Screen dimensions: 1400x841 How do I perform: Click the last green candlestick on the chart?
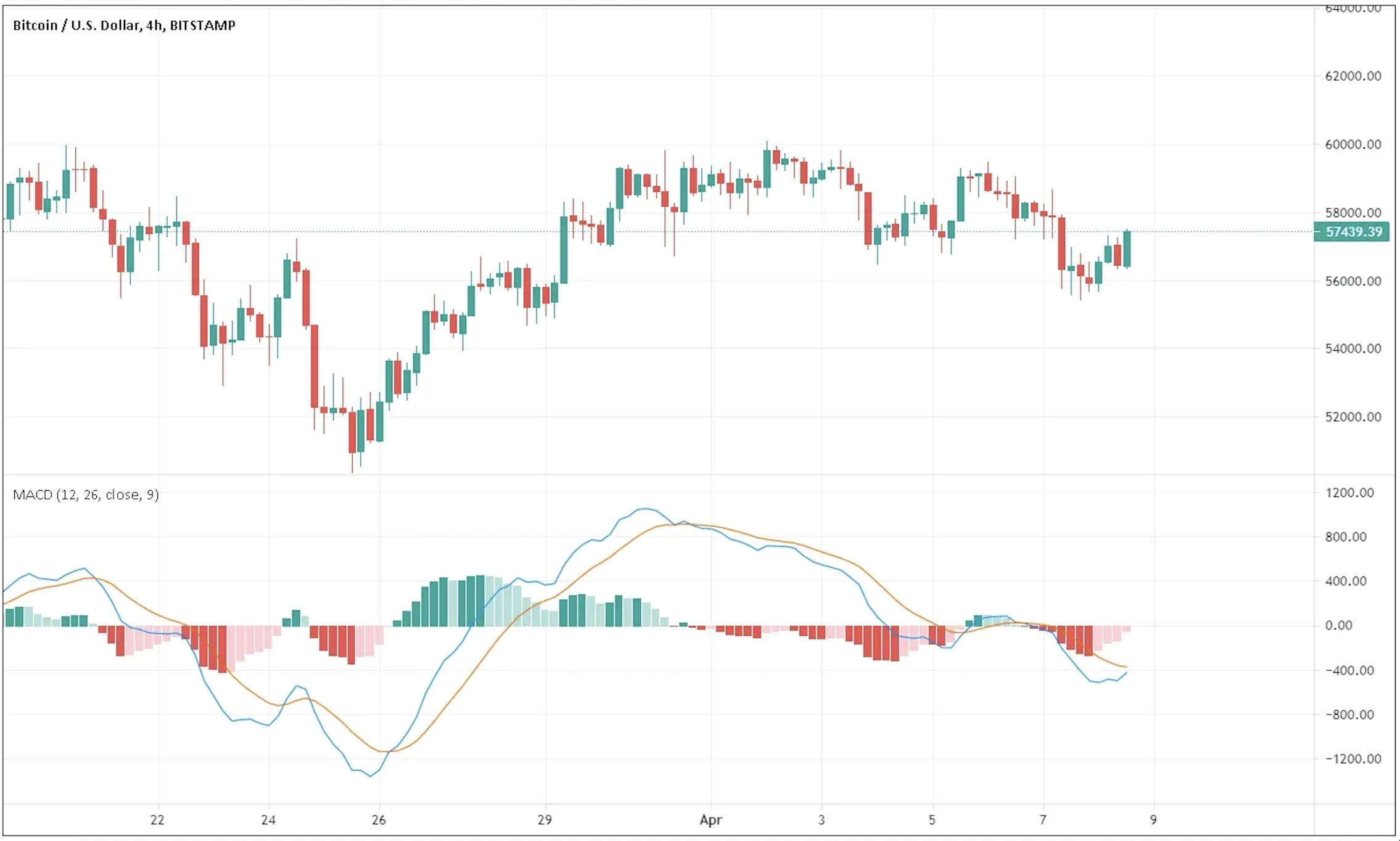[x=1127, y=249]
